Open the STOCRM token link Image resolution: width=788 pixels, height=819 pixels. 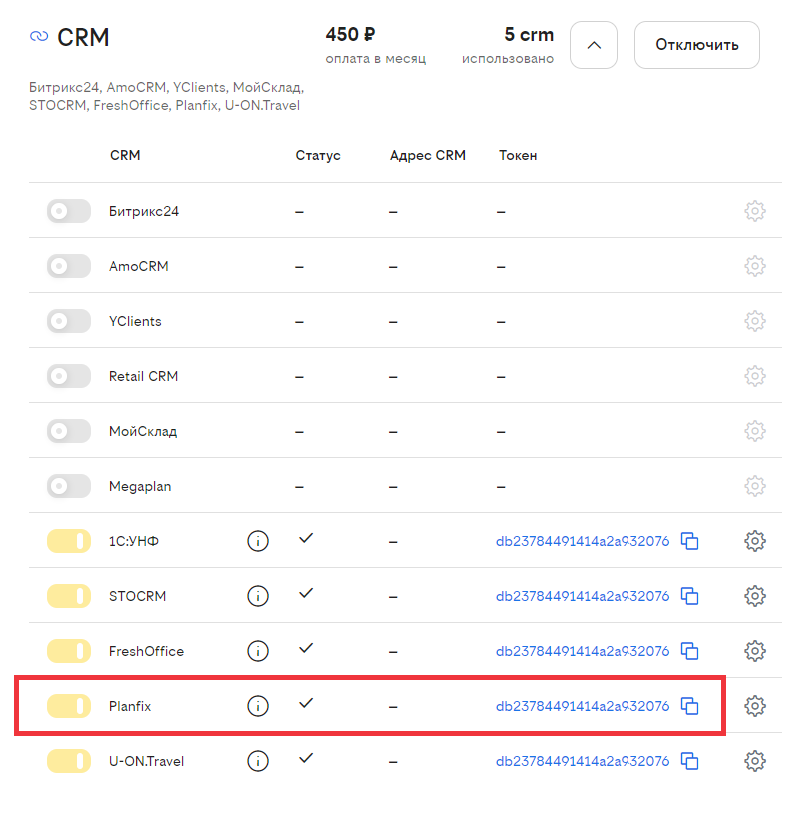click(582, 596)
